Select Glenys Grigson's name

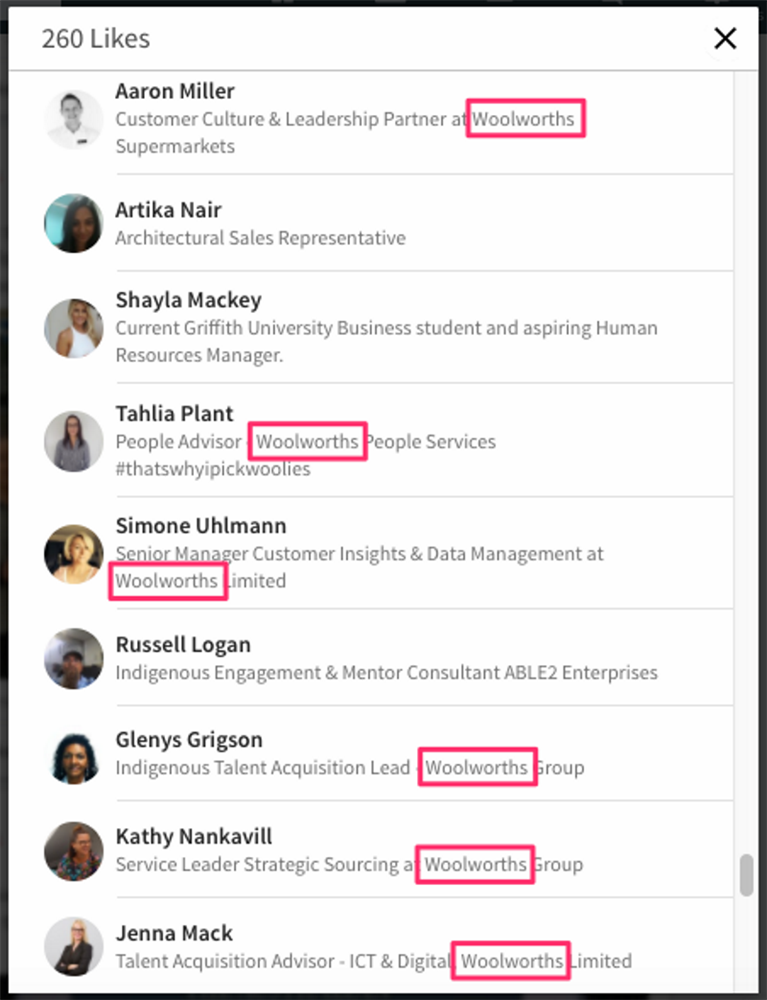click(189, 740)
